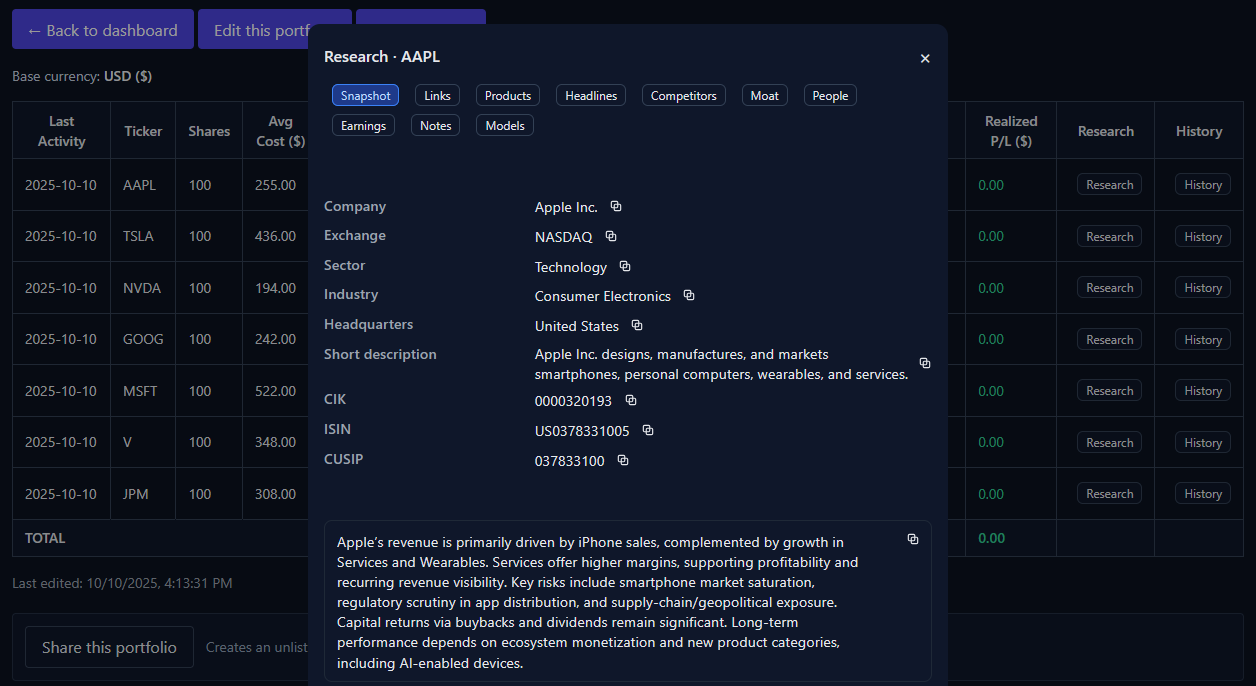Switch to the Earnings tab

pos(365,125)
